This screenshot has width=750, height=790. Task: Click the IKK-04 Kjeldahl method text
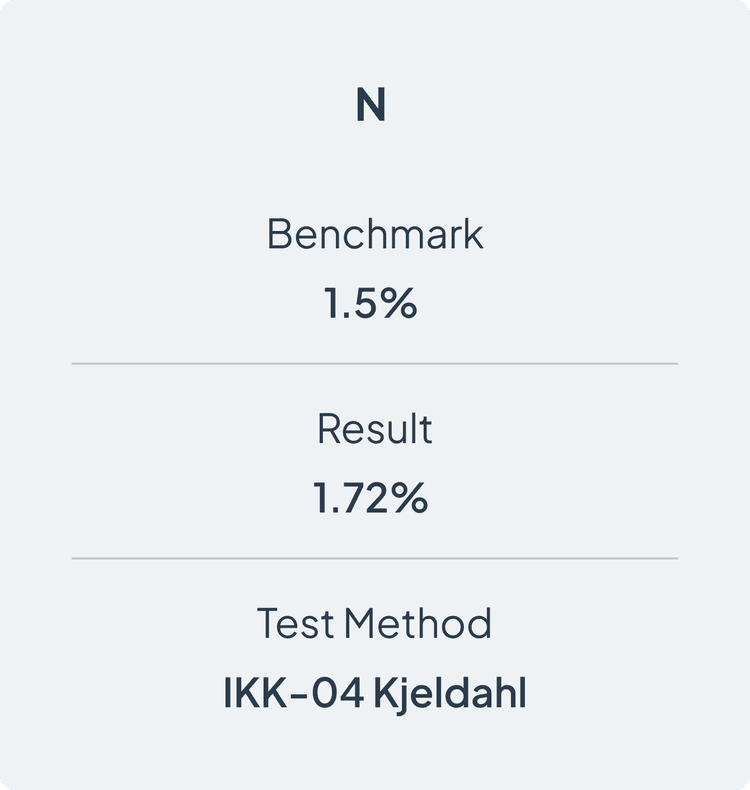(x=375, y=693)
